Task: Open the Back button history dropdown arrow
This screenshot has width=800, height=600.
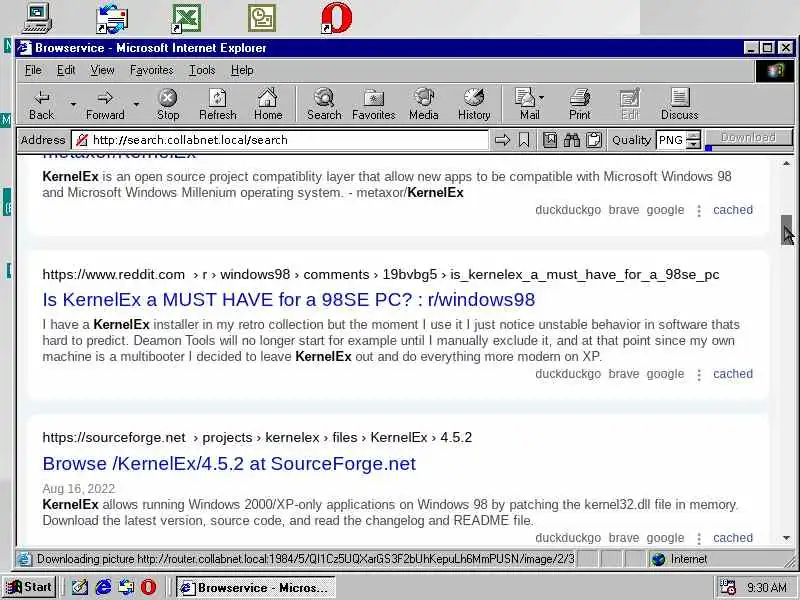Action: [73, 105]
